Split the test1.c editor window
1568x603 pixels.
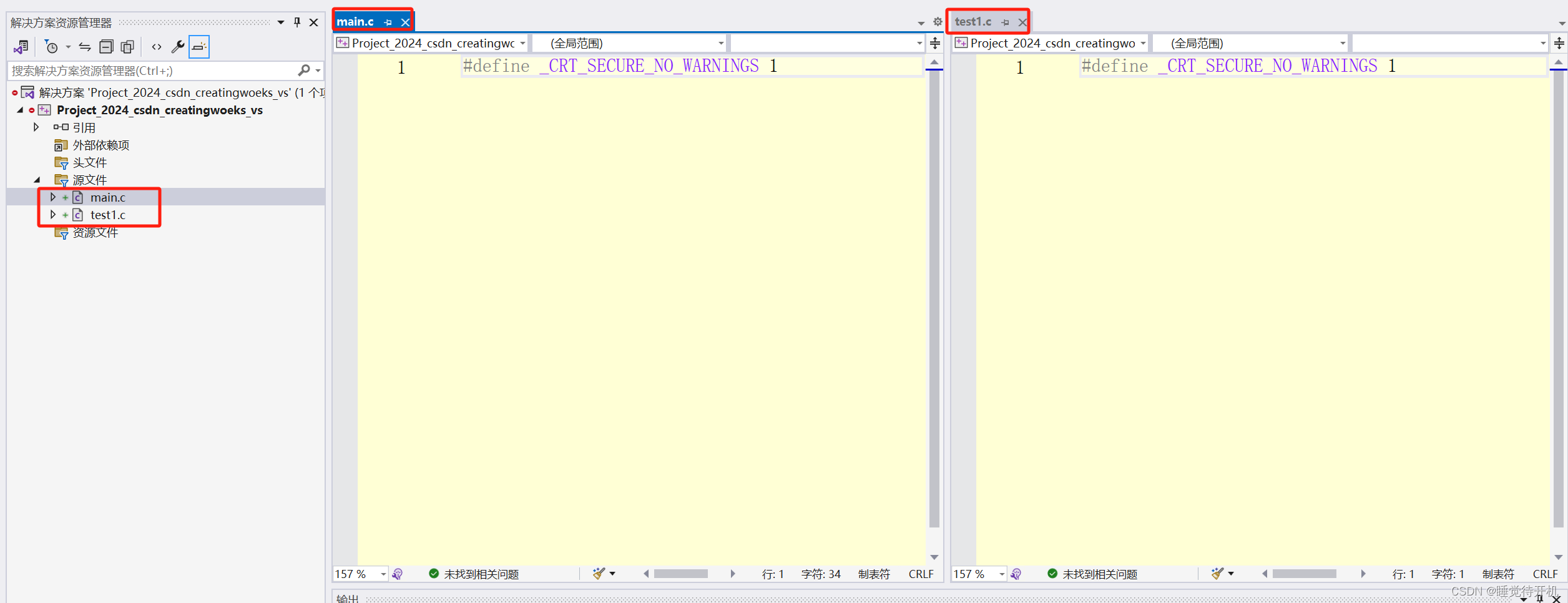pyautogui.click(x=1559, y=43)
